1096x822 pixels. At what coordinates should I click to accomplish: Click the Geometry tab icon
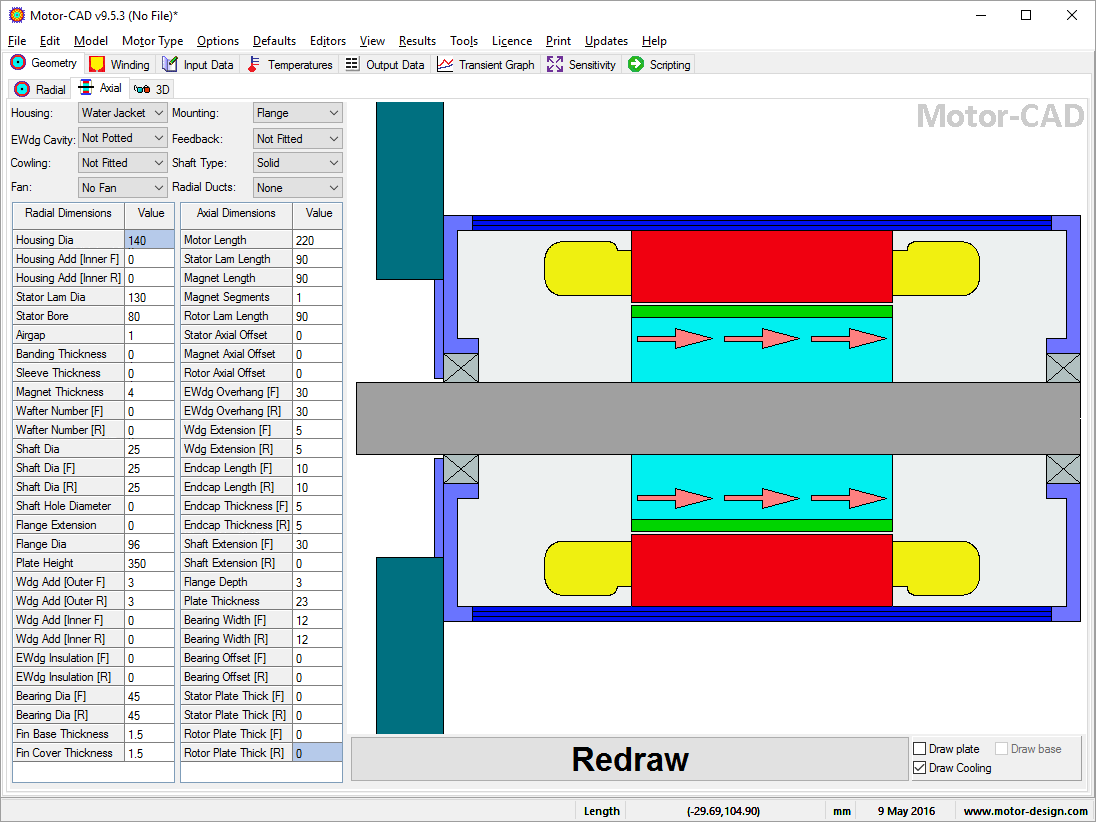(19, 63)
